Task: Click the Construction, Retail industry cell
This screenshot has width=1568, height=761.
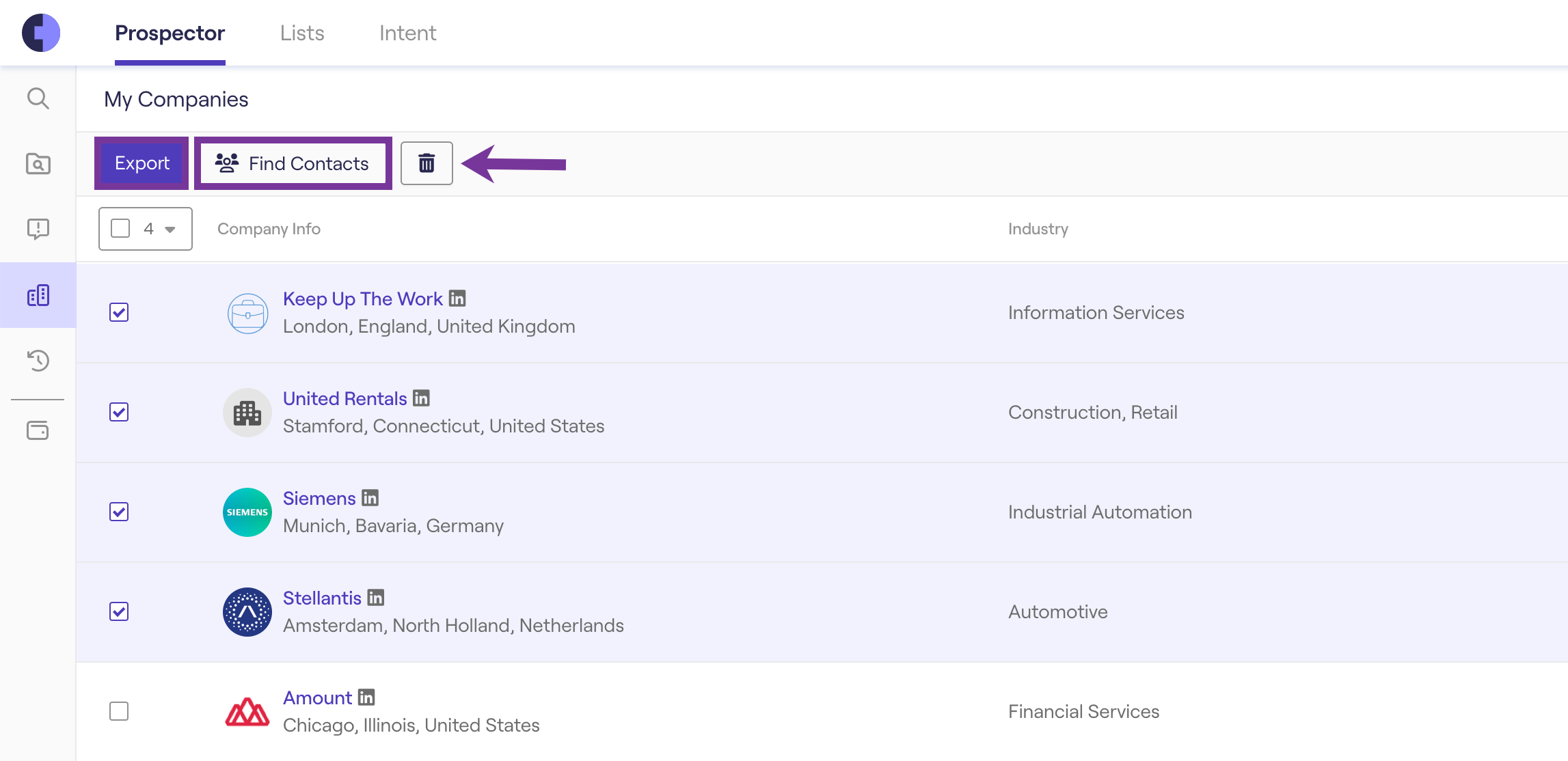Action: coord(1093,412)
